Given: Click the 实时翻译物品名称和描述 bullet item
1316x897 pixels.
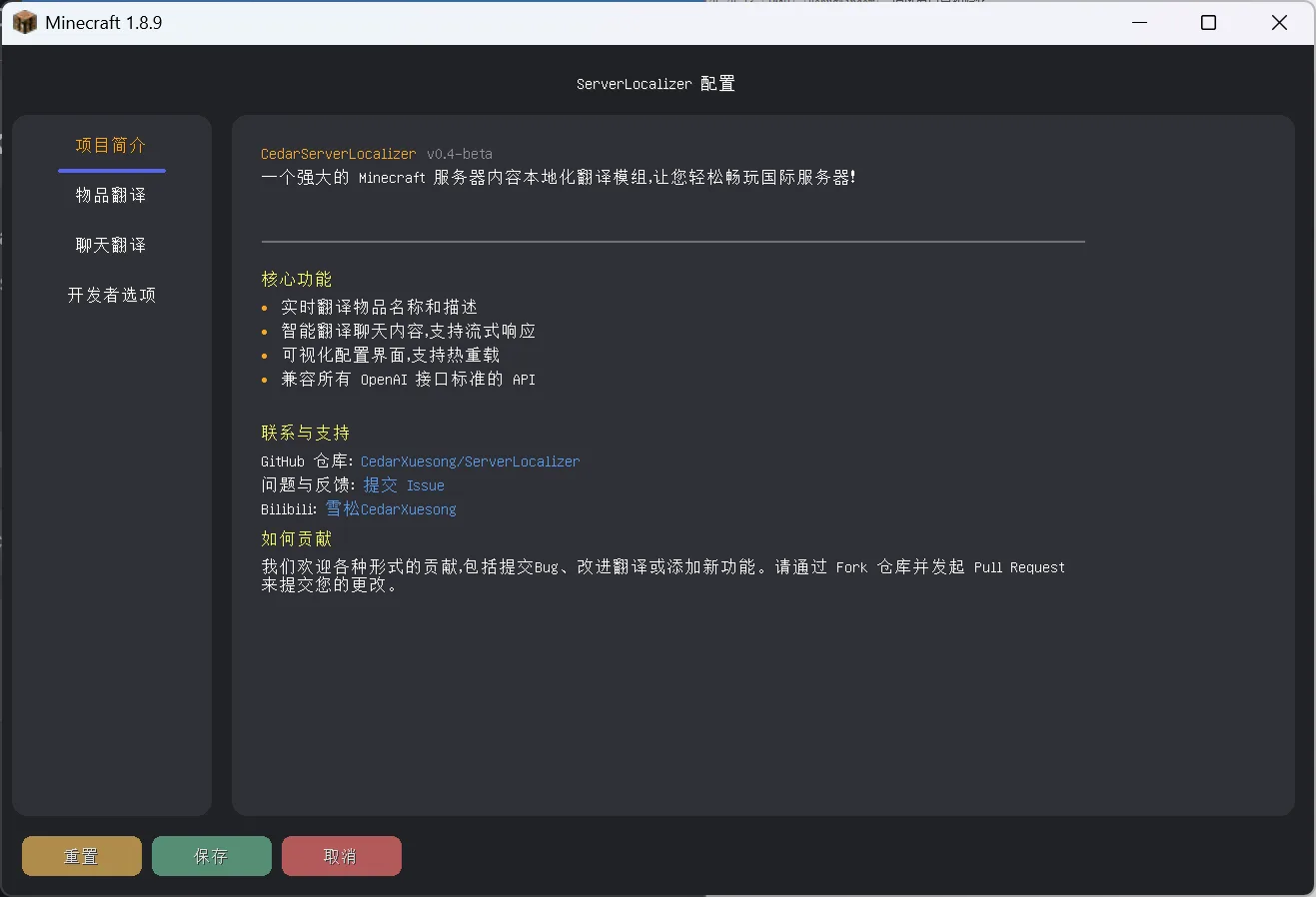Looking at the screenshot, I should click(380, 308).
